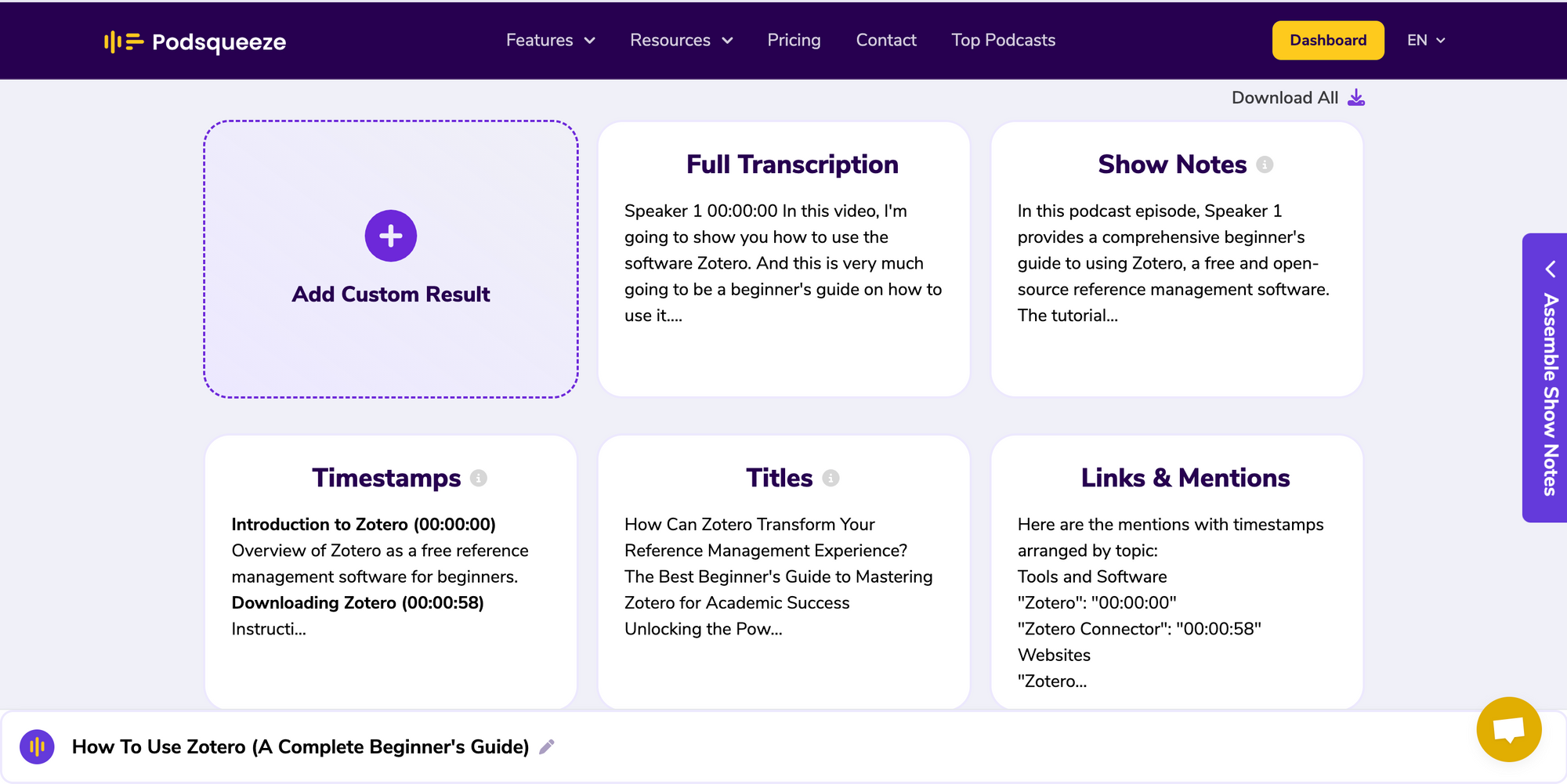Open Top Podcasts page
The image size is (1567, 784).
point(1003,41)
